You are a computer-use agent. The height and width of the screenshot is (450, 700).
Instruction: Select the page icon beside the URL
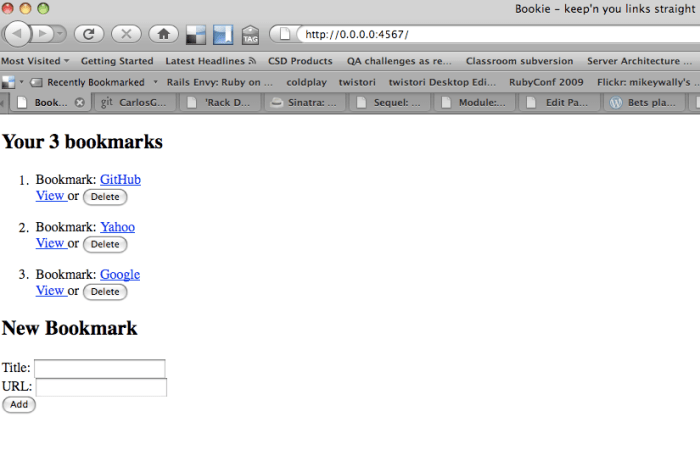(284, 34)
